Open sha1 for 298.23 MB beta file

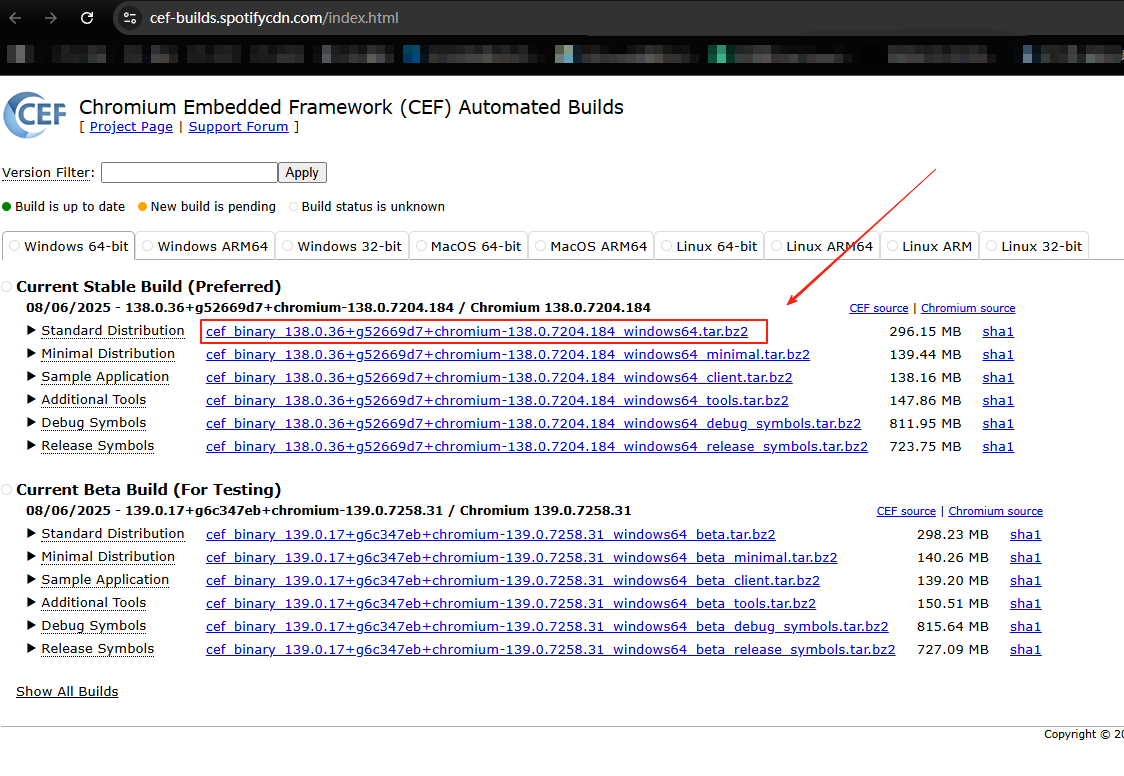point(1025,535)
